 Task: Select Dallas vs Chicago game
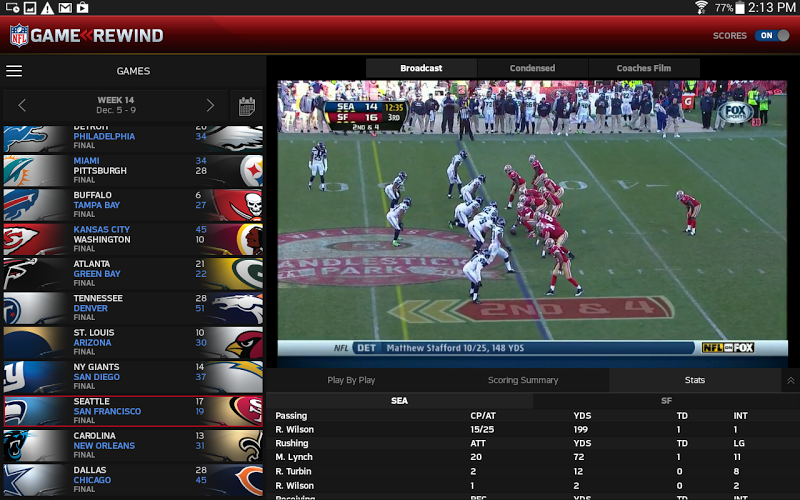coord(133,480)
